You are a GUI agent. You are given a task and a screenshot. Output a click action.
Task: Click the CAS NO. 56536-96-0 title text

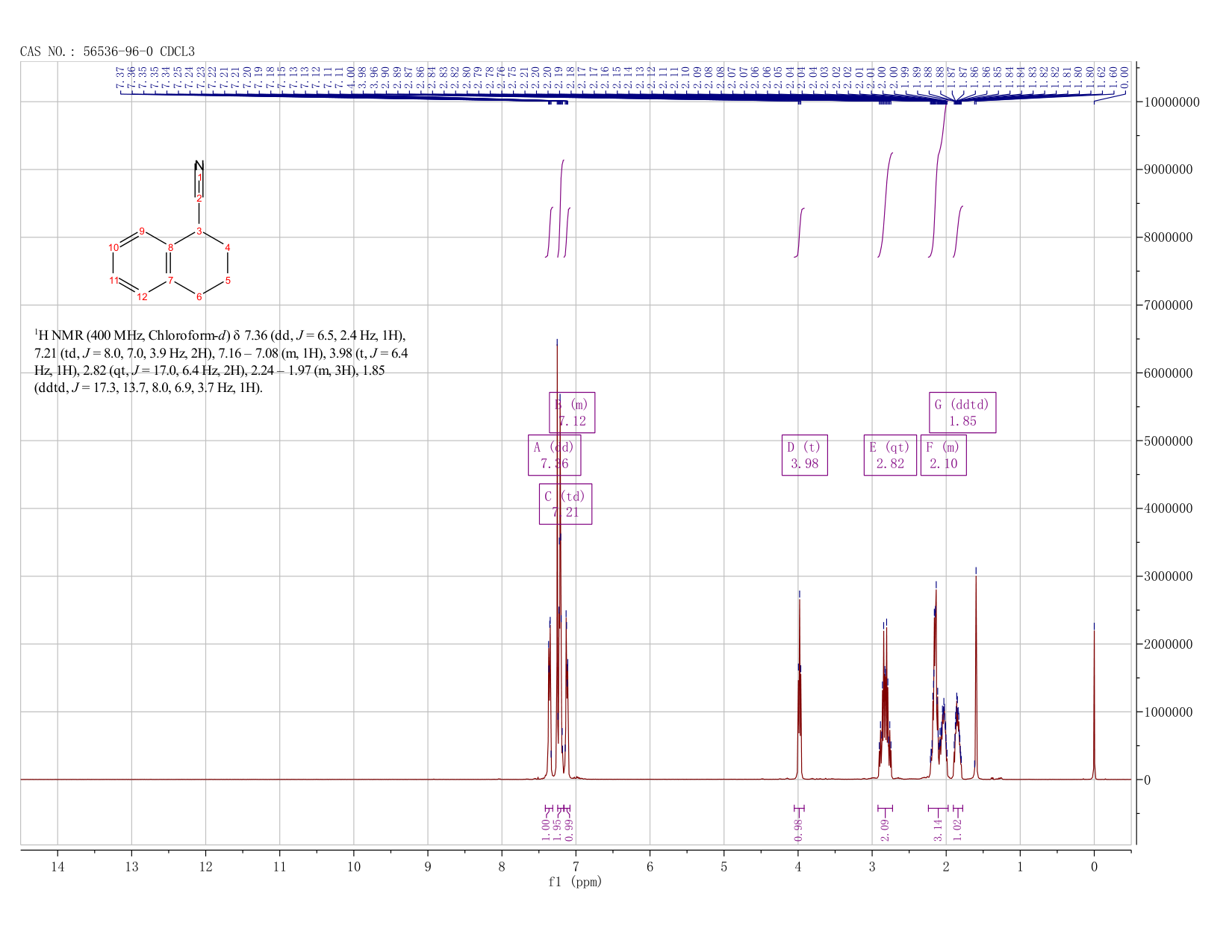108,52
